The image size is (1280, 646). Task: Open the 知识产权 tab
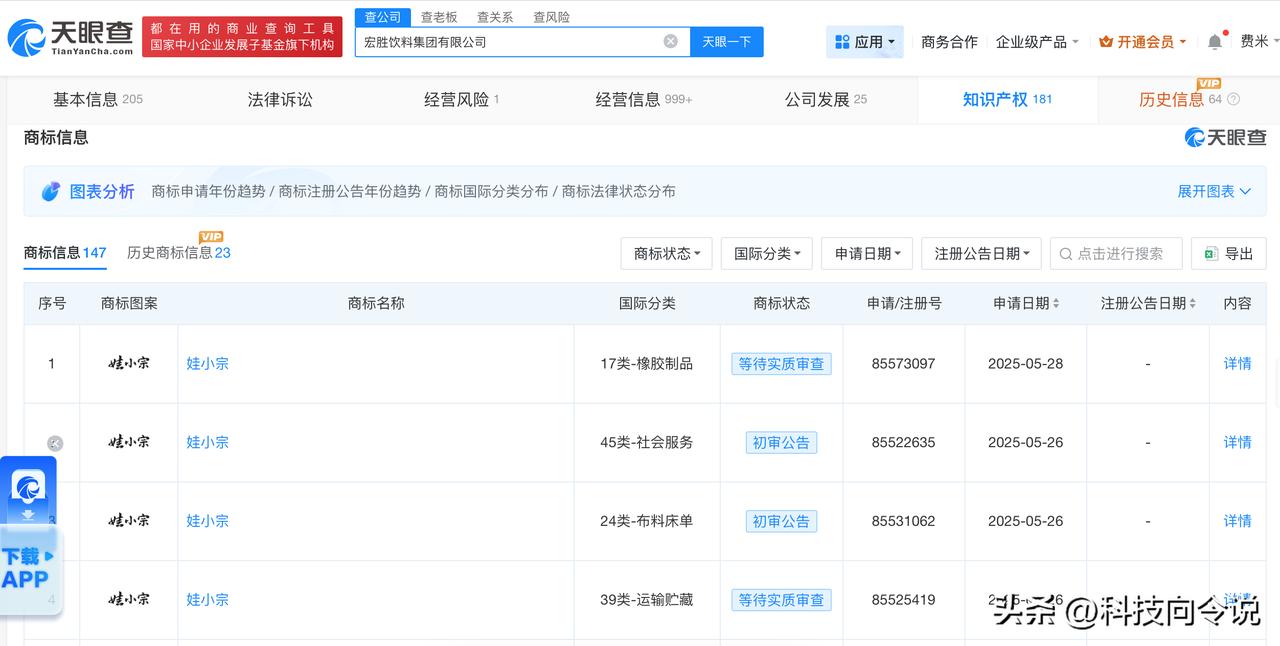pyautogui.click(x=1007, y=99)
